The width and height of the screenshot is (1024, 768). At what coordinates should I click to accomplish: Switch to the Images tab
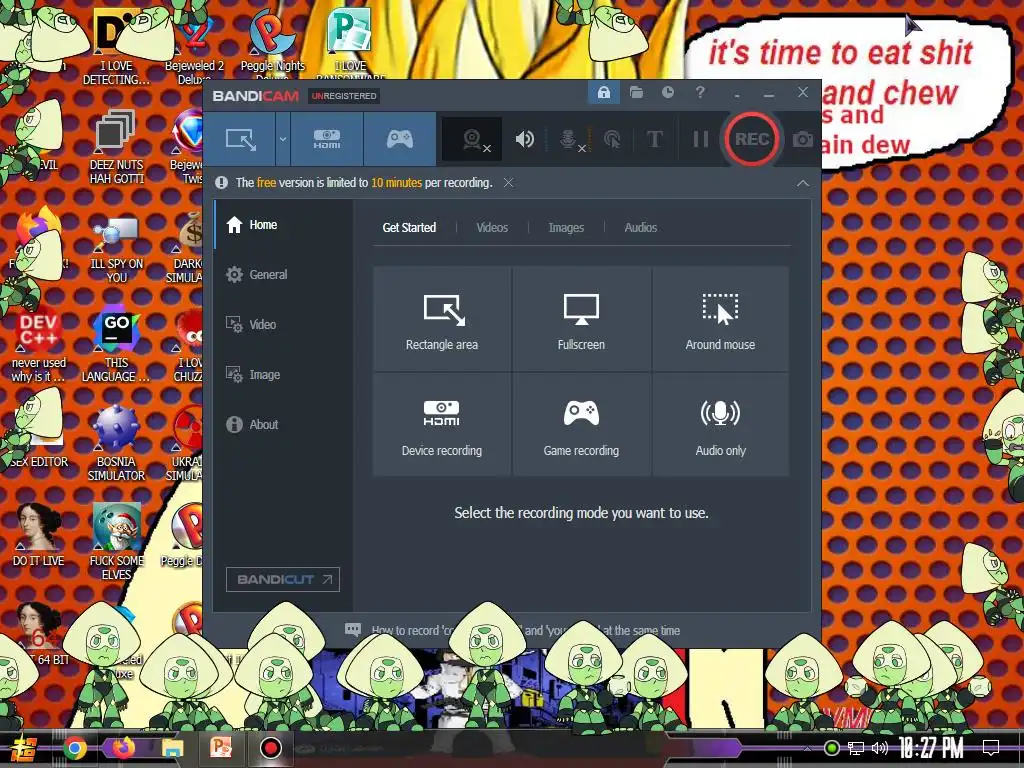[x=566, y=227]
